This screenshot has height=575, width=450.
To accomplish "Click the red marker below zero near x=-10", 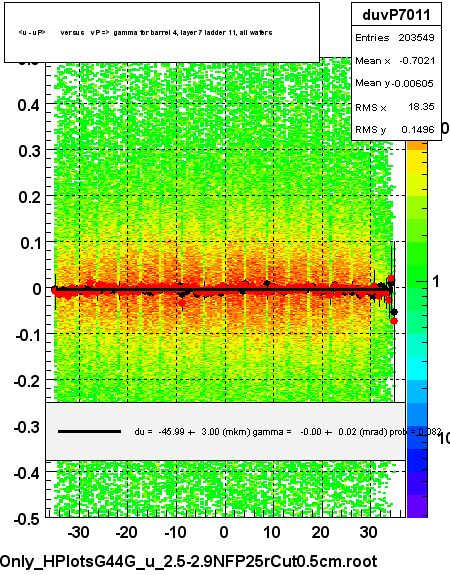I will 182,303.
